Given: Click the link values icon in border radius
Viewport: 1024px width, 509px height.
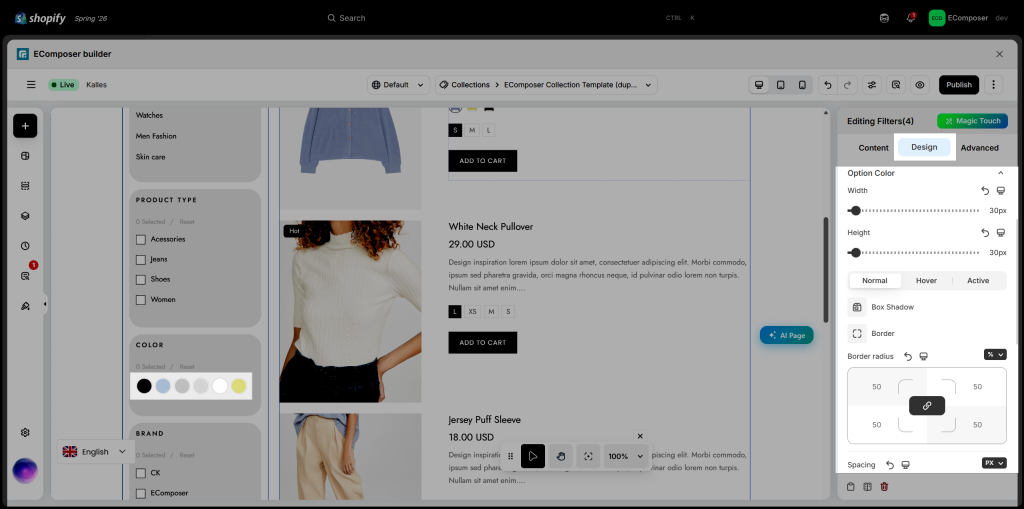Looking at the screenshot, I should (x=927, y=406).
